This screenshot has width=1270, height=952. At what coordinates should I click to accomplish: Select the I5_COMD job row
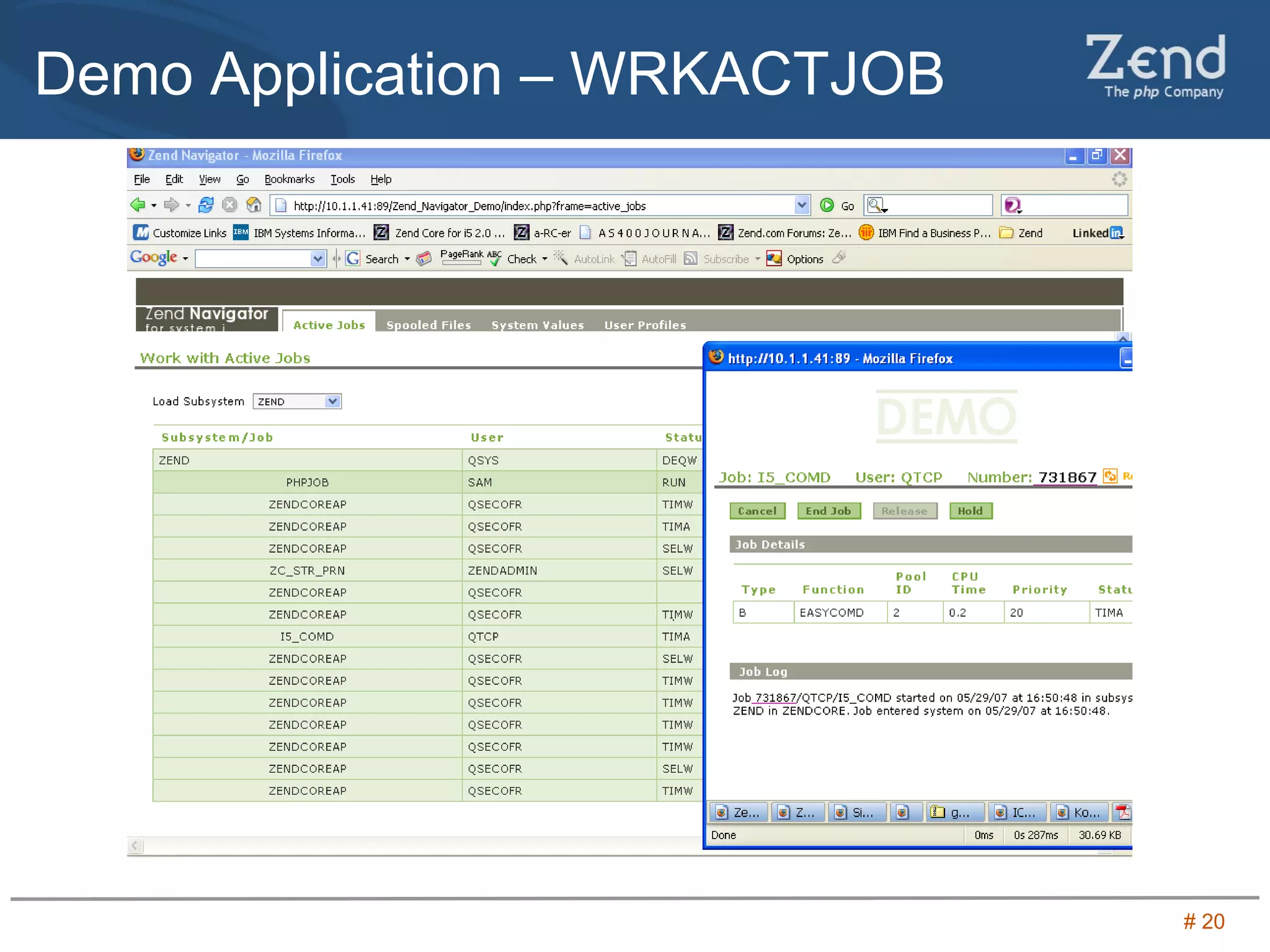pos(307,637)
